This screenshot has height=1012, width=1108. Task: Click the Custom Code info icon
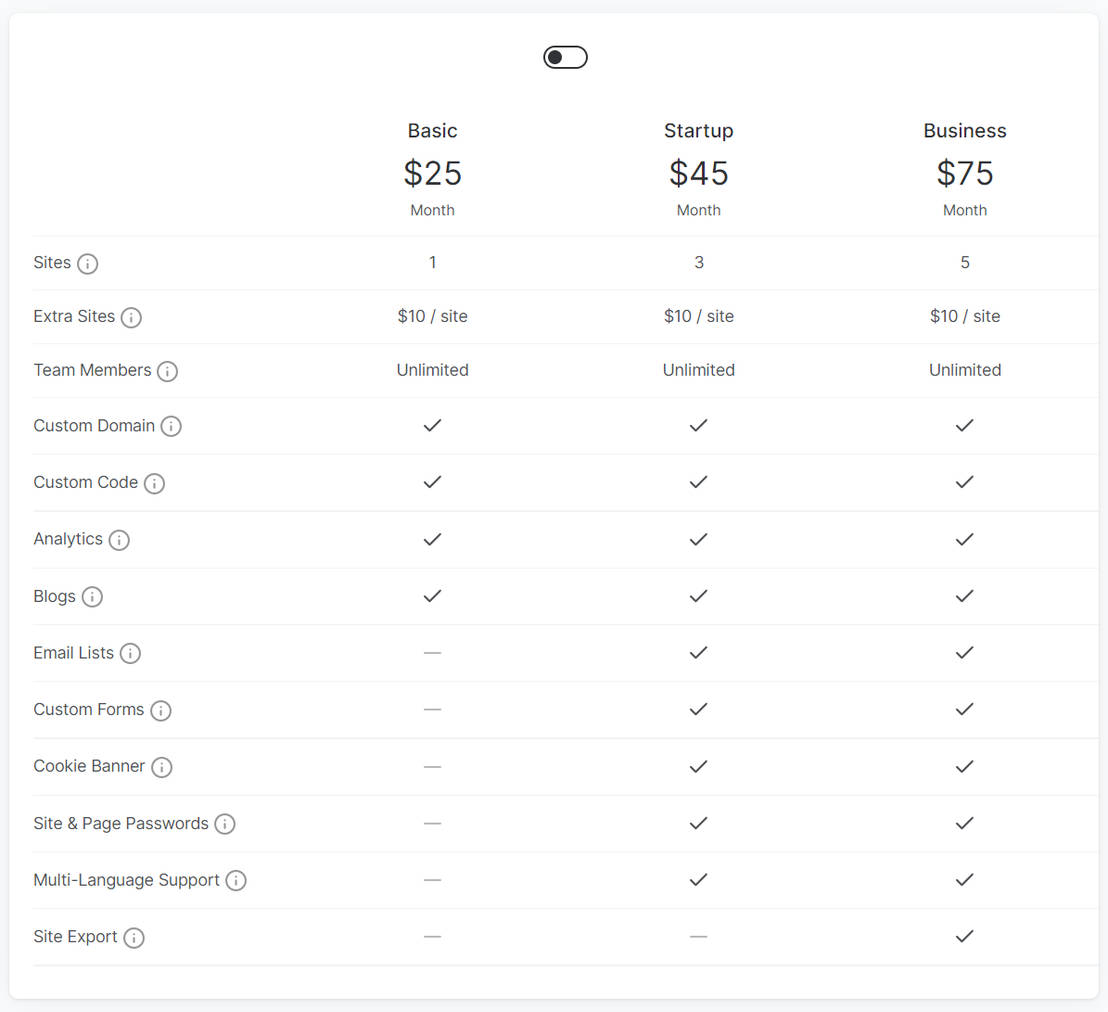(155, 483)
